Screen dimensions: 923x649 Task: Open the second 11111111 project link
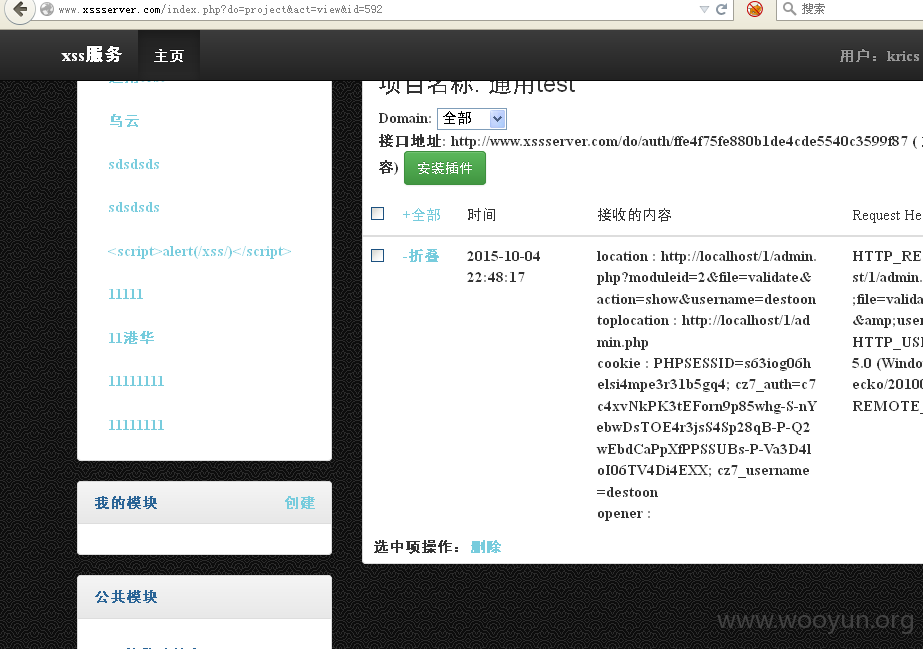tap(136, 425)
